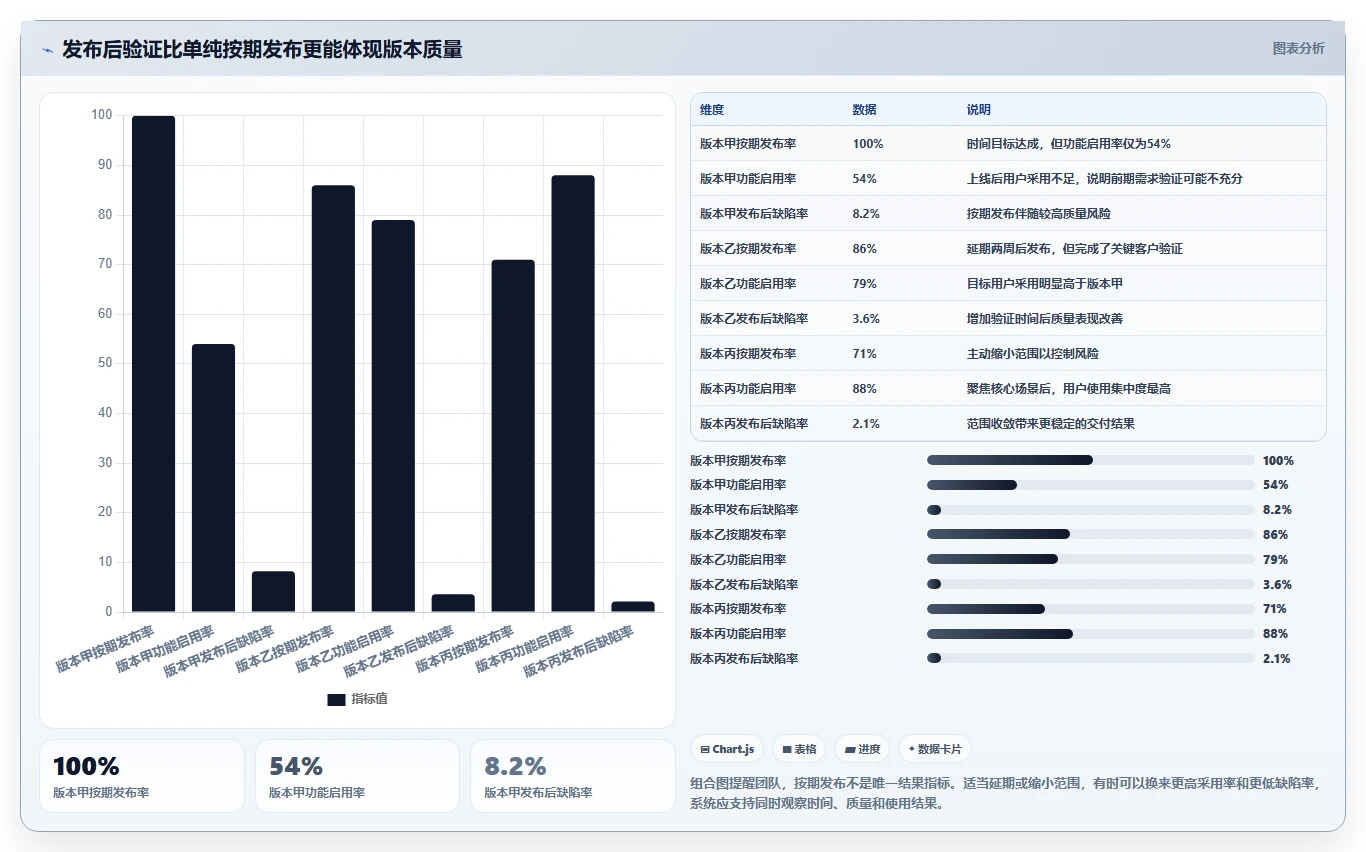Toggle the 指标值 legend swatch in the chart

[336, 700]
